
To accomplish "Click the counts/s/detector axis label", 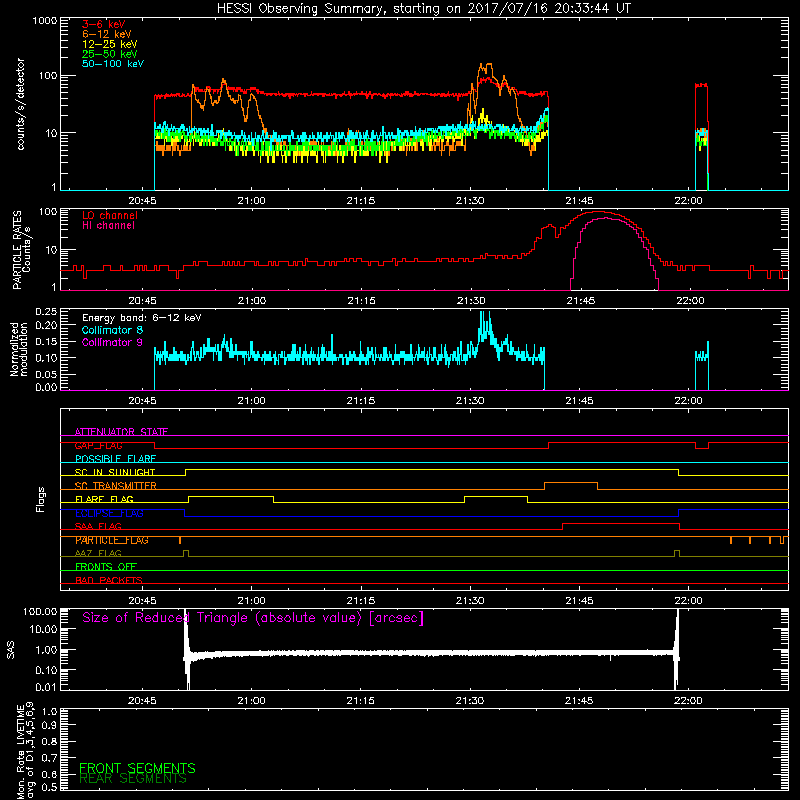I will point(21,104).
